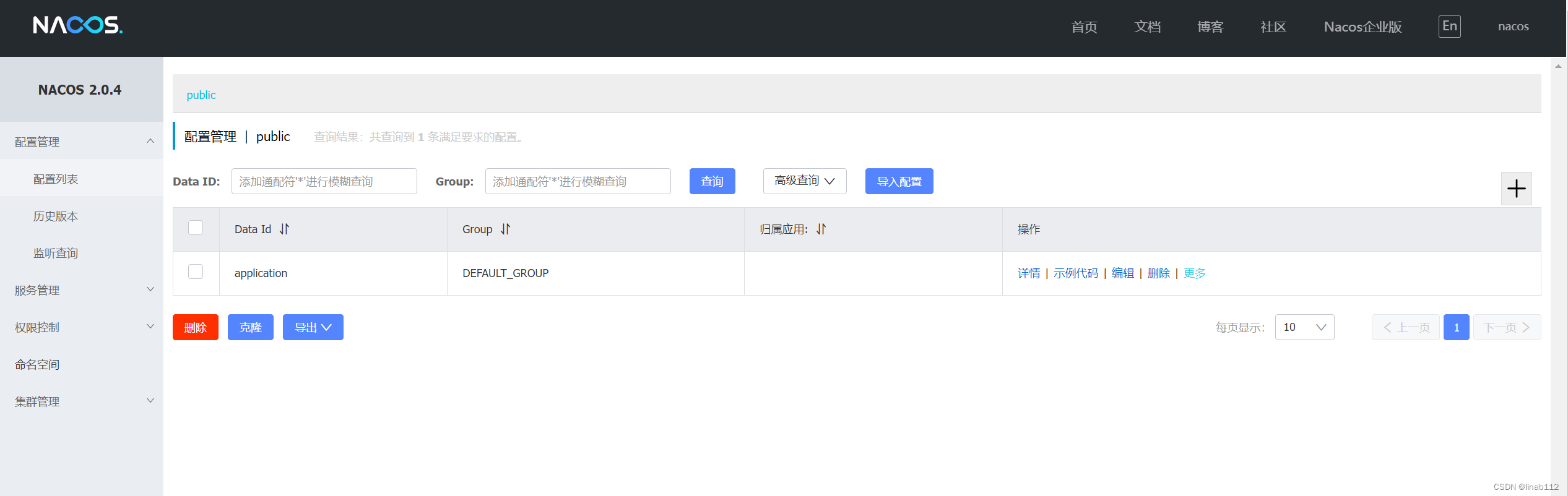Check the application row checkbox
This screenshot has width=1568, height=496.
click(196, 272)
